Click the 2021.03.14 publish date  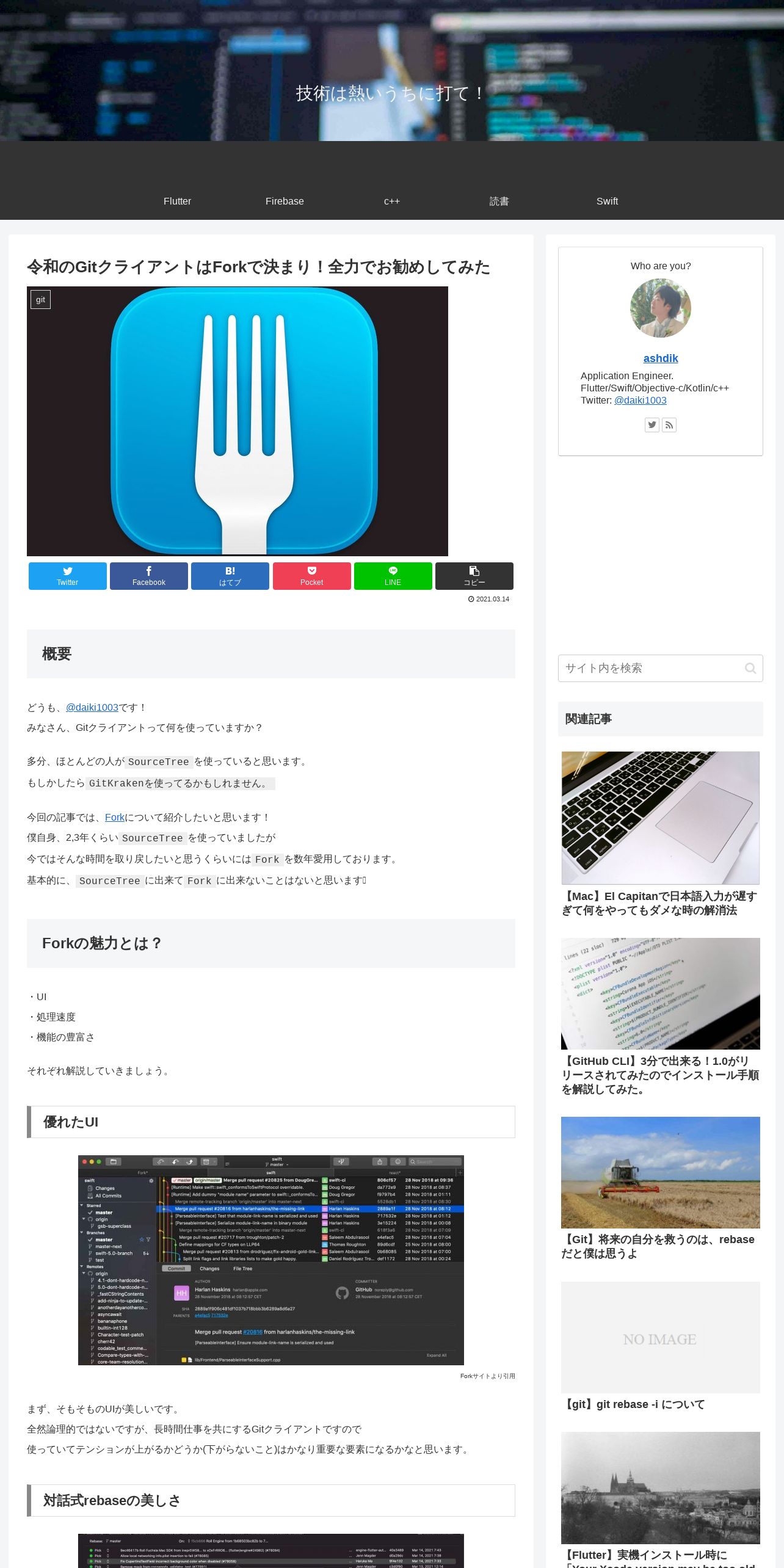pos(488,599)
